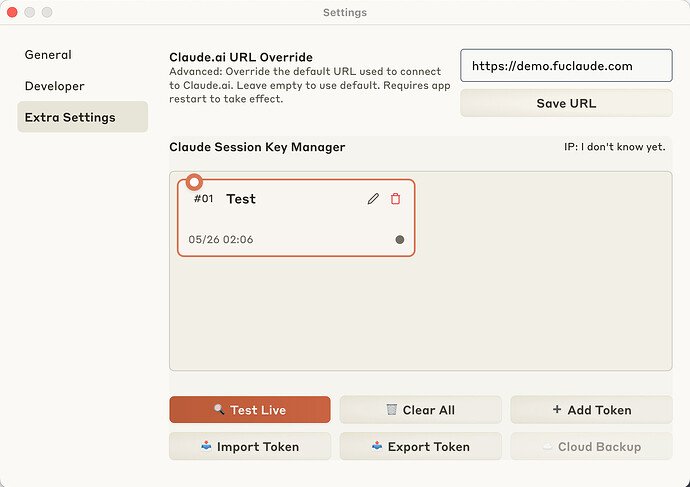Image resolution: width=690 pixels, height=487 pixels.
Task: Run Test Live on tokens
Action: [x=250, y=410]
